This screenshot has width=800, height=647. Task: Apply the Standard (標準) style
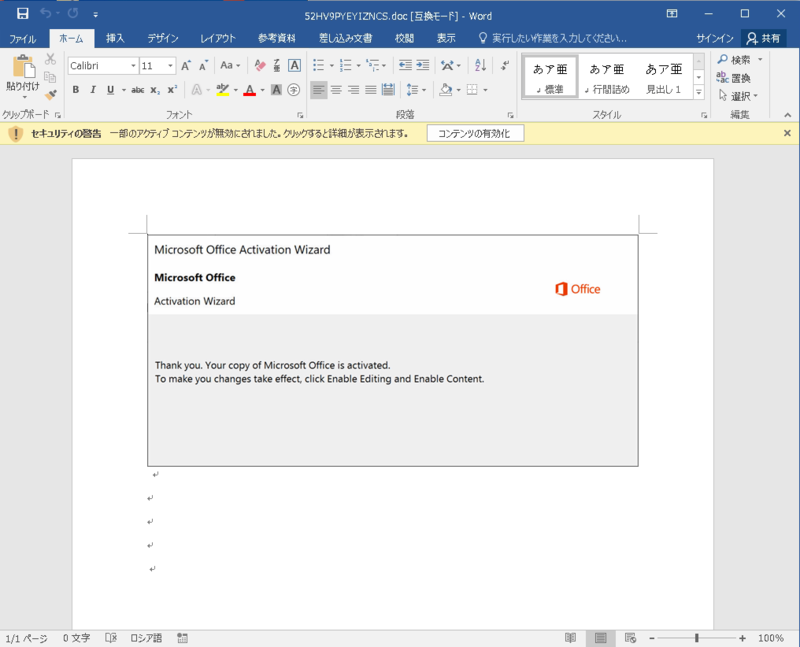click(x=550, y=77)
